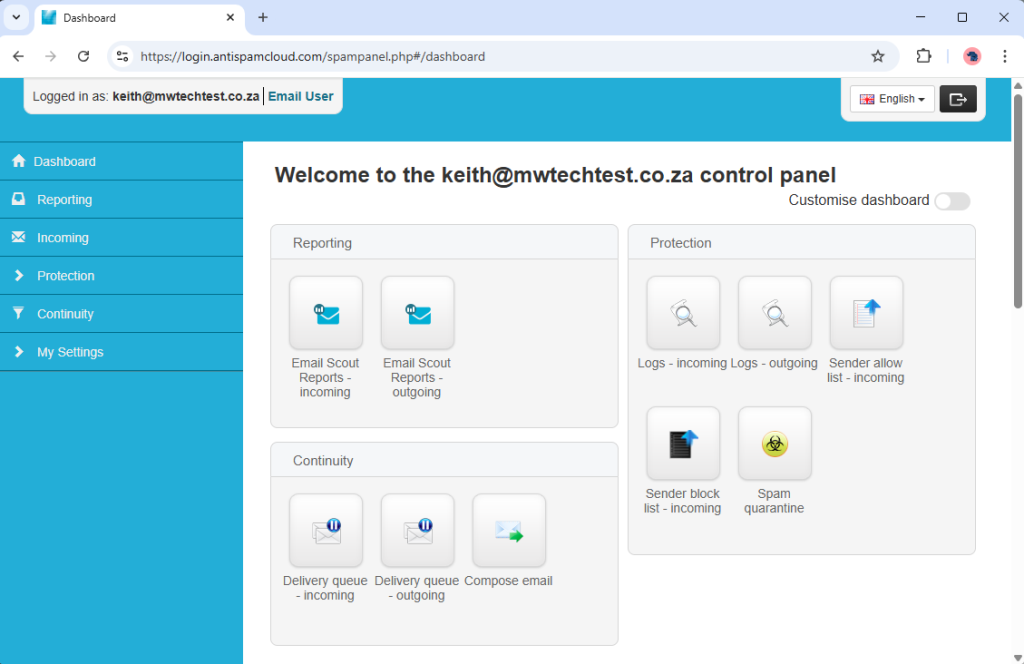This screenshot has width=1024, height=664.
Task: Open Delivery queue incoming icon
Action: click(x=325, y=530)
